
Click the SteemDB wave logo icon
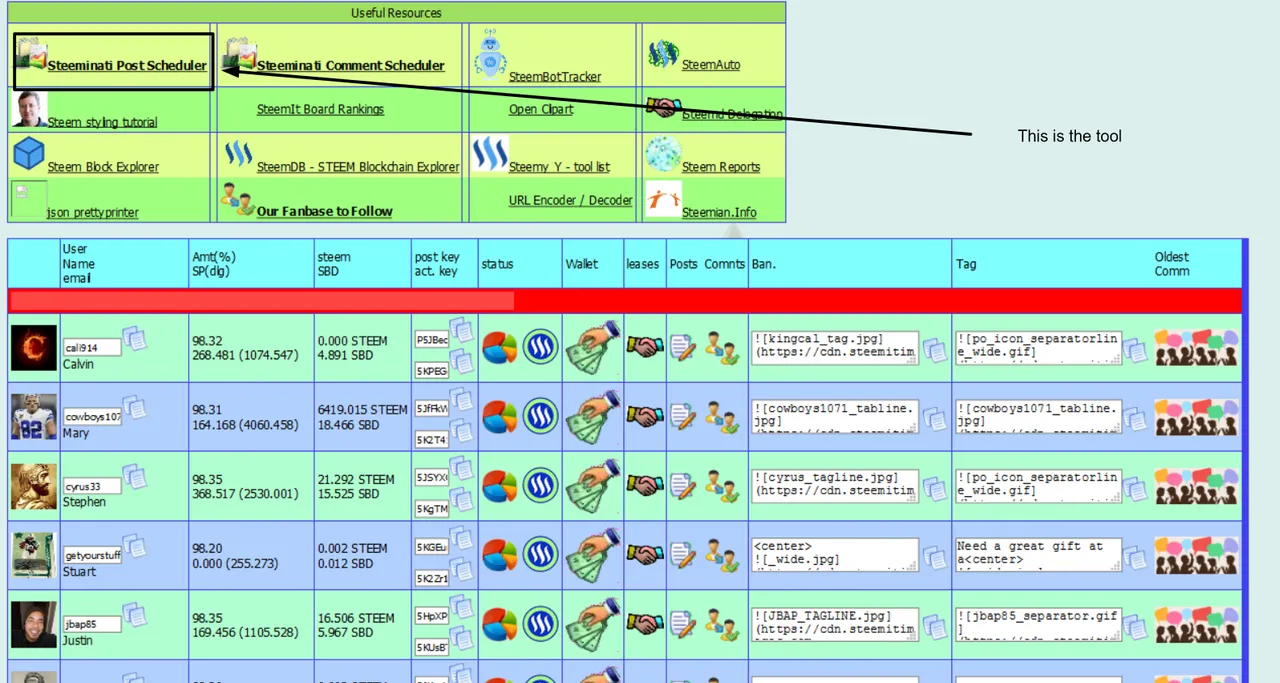[x=239, y=154]
